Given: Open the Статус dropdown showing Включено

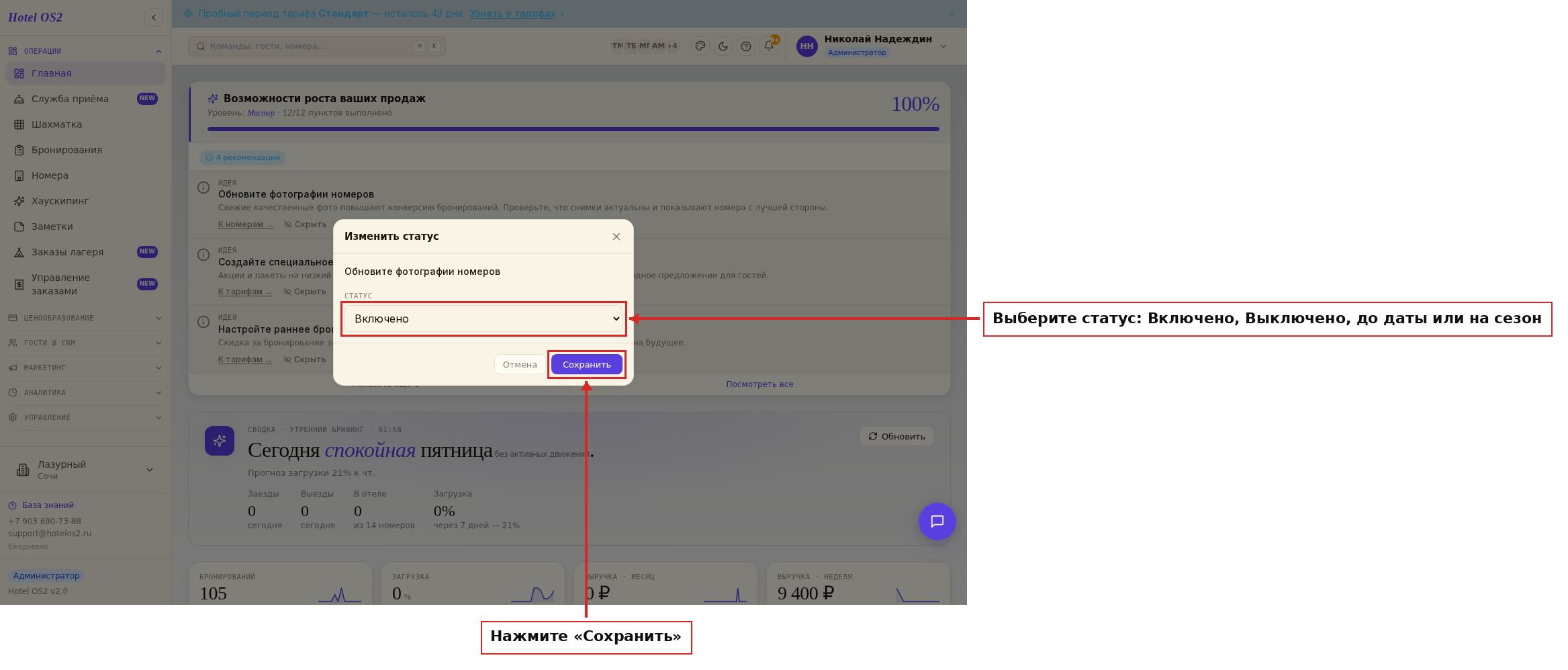Looking at the screenshot, I should coord(483,319).
